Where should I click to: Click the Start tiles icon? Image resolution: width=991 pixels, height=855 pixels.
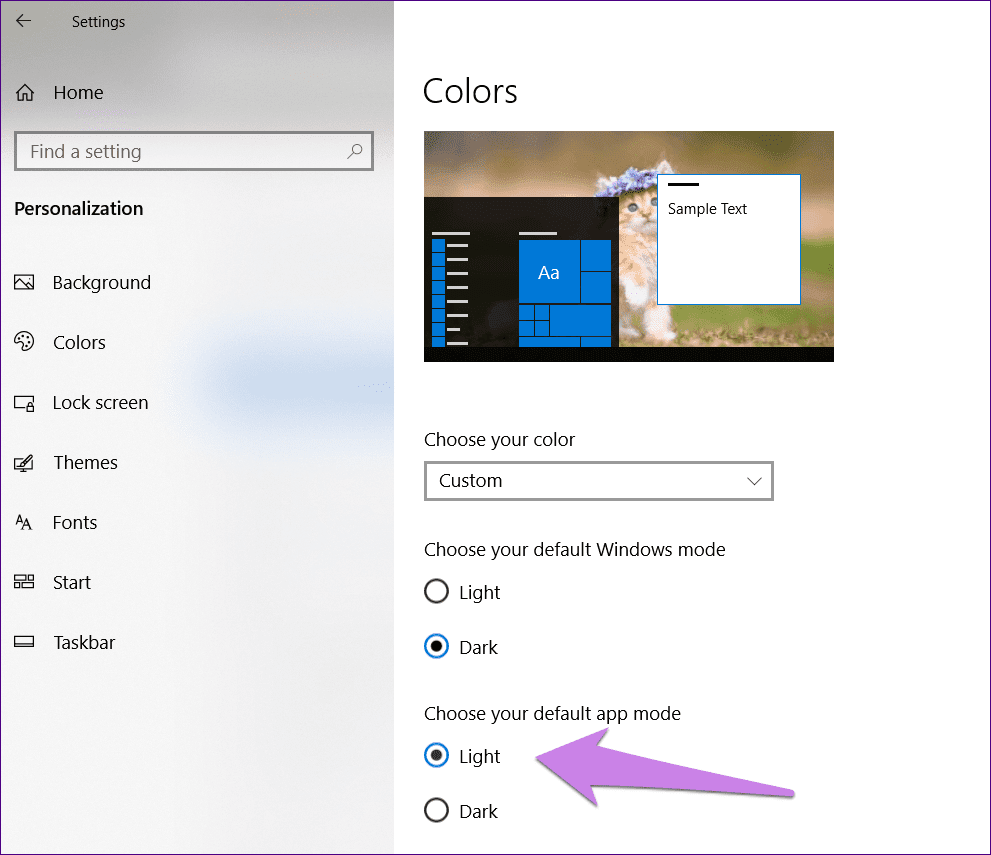pyautogui.click(x=24, y=582)
